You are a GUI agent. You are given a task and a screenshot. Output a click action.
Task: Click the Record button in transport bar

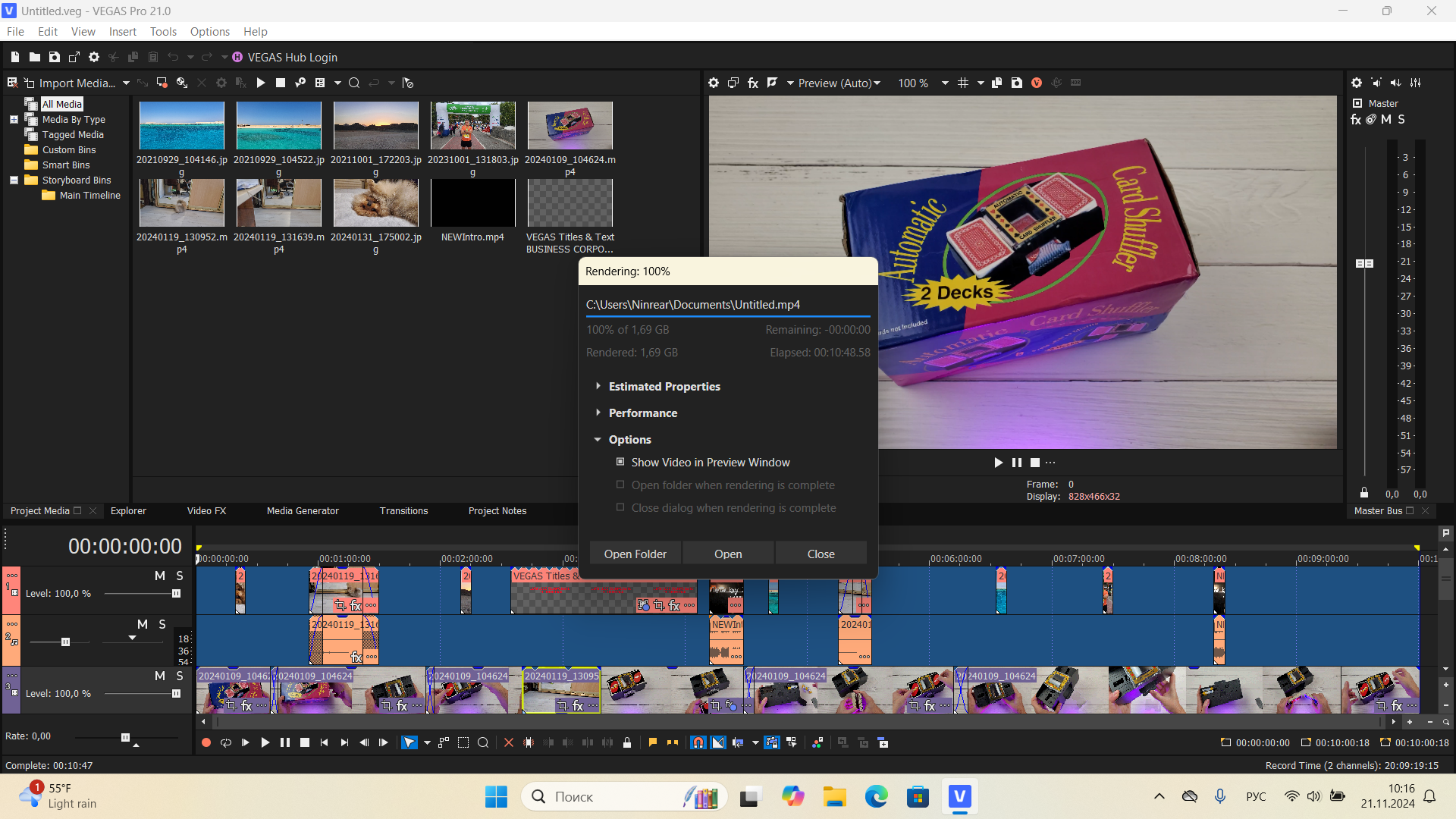tap(206, 743)
